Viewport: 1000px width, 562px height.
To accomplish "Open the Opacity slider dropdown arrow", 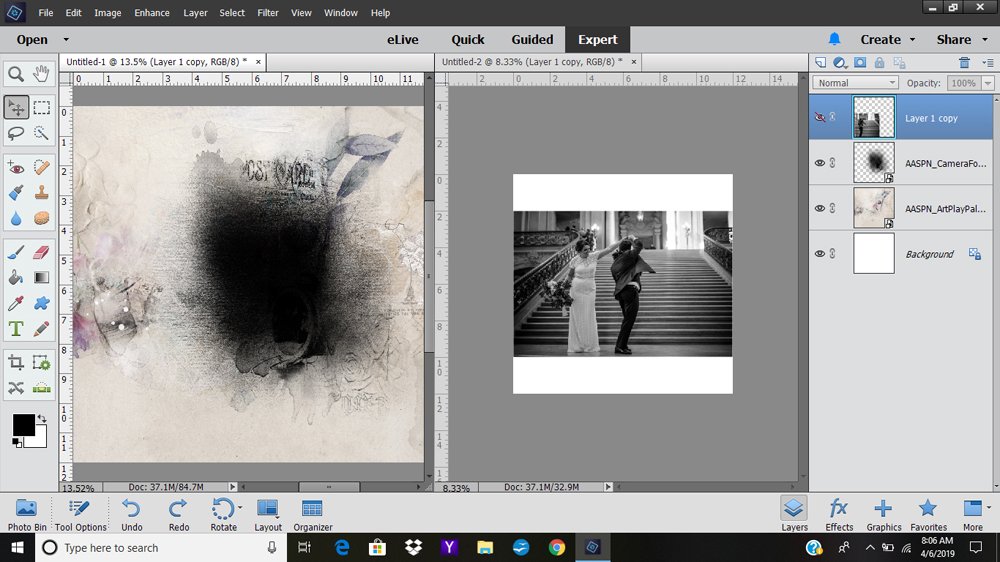I will coord(988,83).
